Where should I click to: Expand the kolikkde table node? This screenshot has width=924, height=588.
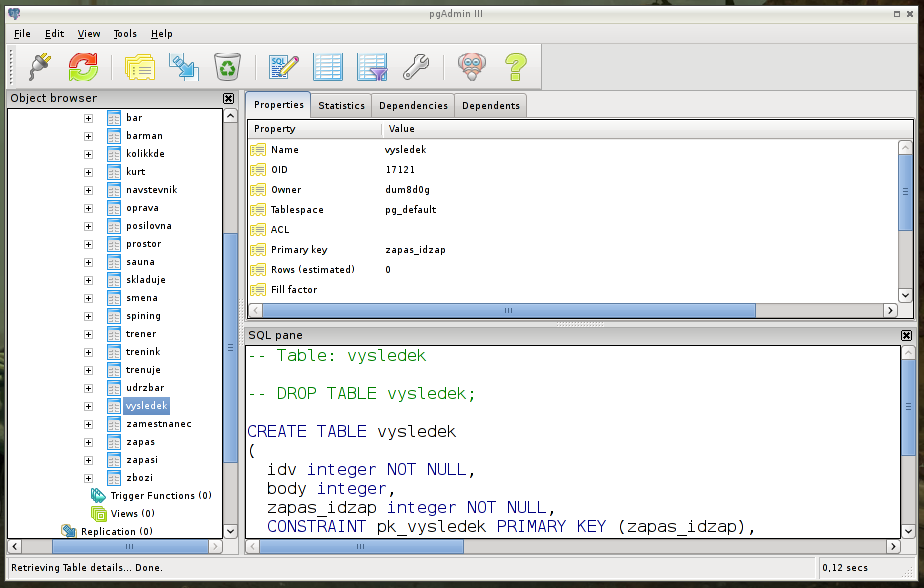coord(88,154)
